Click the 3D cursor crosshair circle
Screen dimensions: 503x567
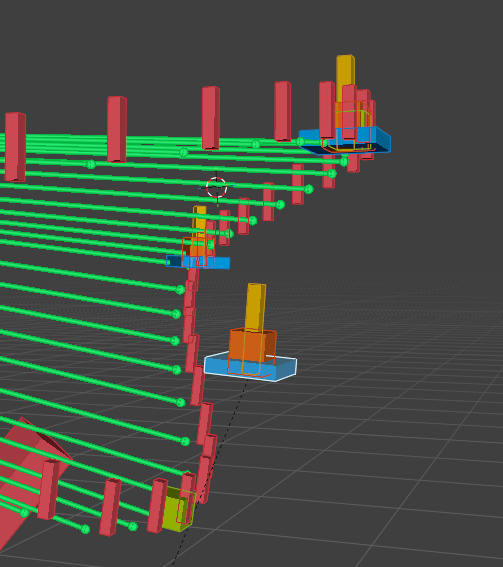(217, 187)
